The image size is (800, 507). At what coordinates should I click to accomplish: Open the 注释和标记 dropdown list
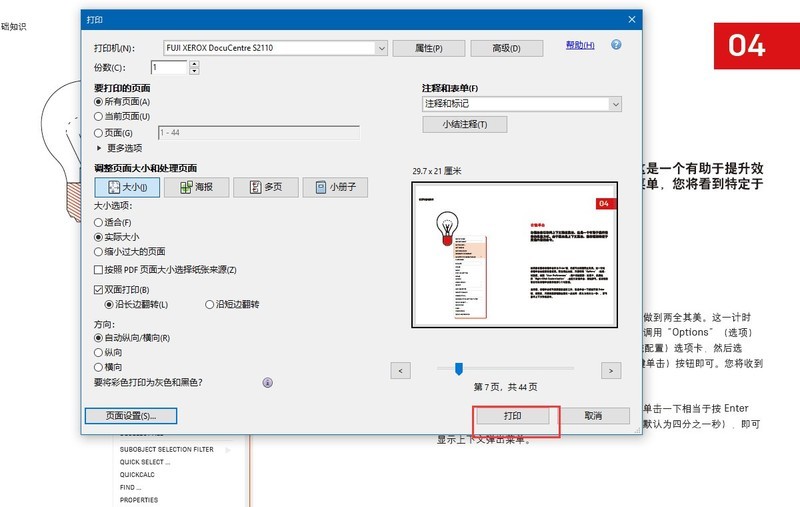point(615,103)
